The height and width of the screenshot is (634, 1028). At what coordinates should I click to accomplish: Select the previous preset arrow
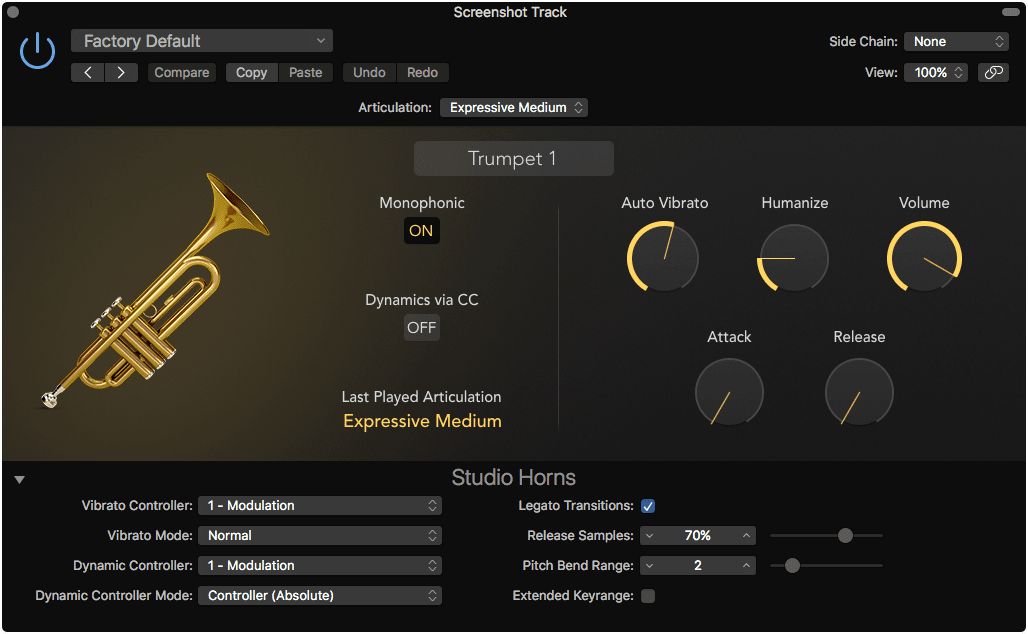click(x=88, y=72)
